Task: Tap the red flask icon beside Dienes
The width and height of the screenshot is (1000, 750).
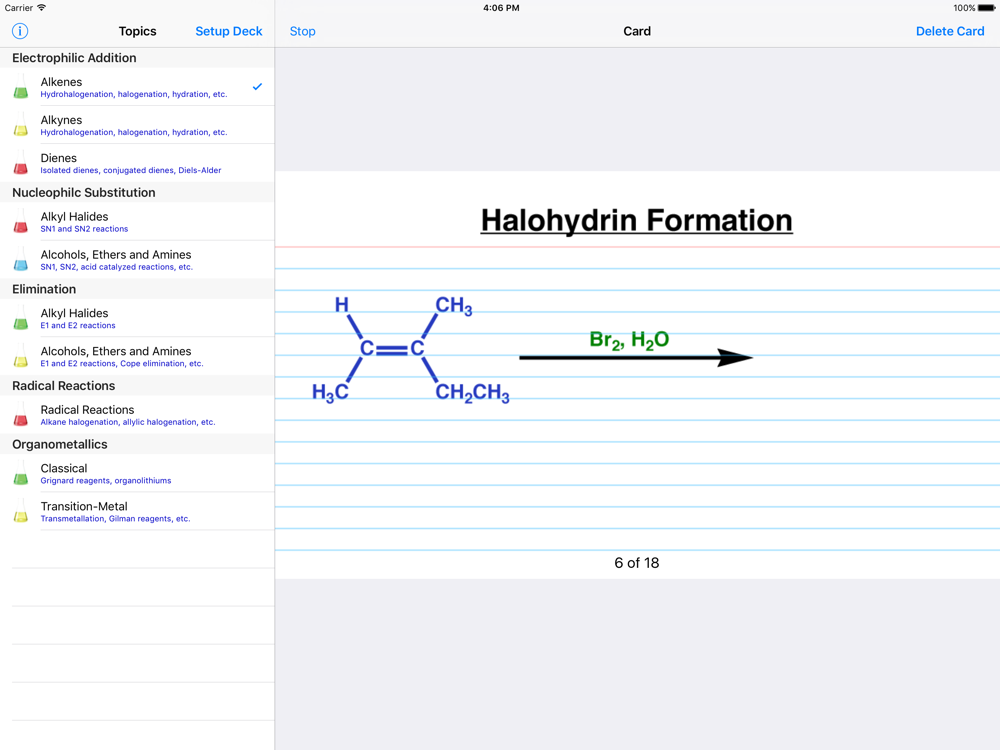Action: point(21,164)
